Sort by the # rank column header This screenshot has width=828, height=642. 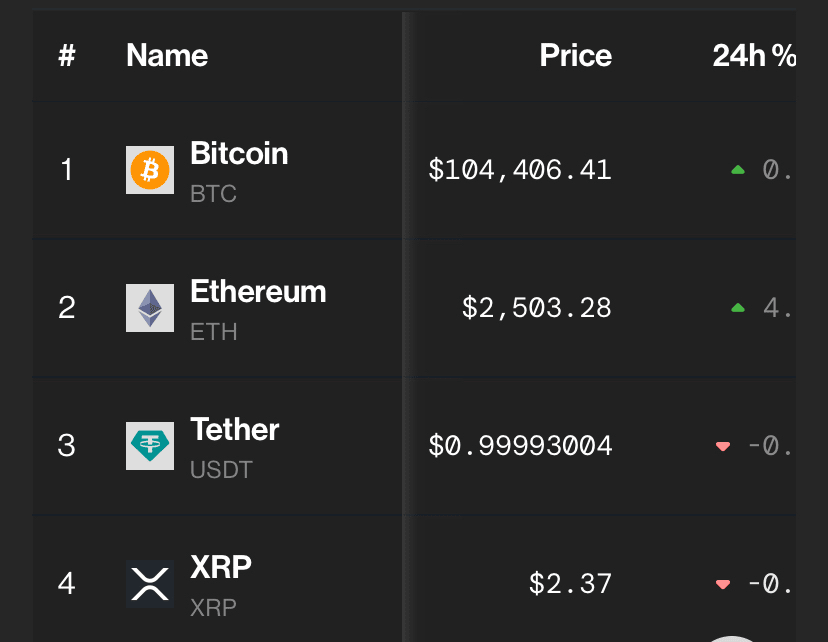coord(67,56)
